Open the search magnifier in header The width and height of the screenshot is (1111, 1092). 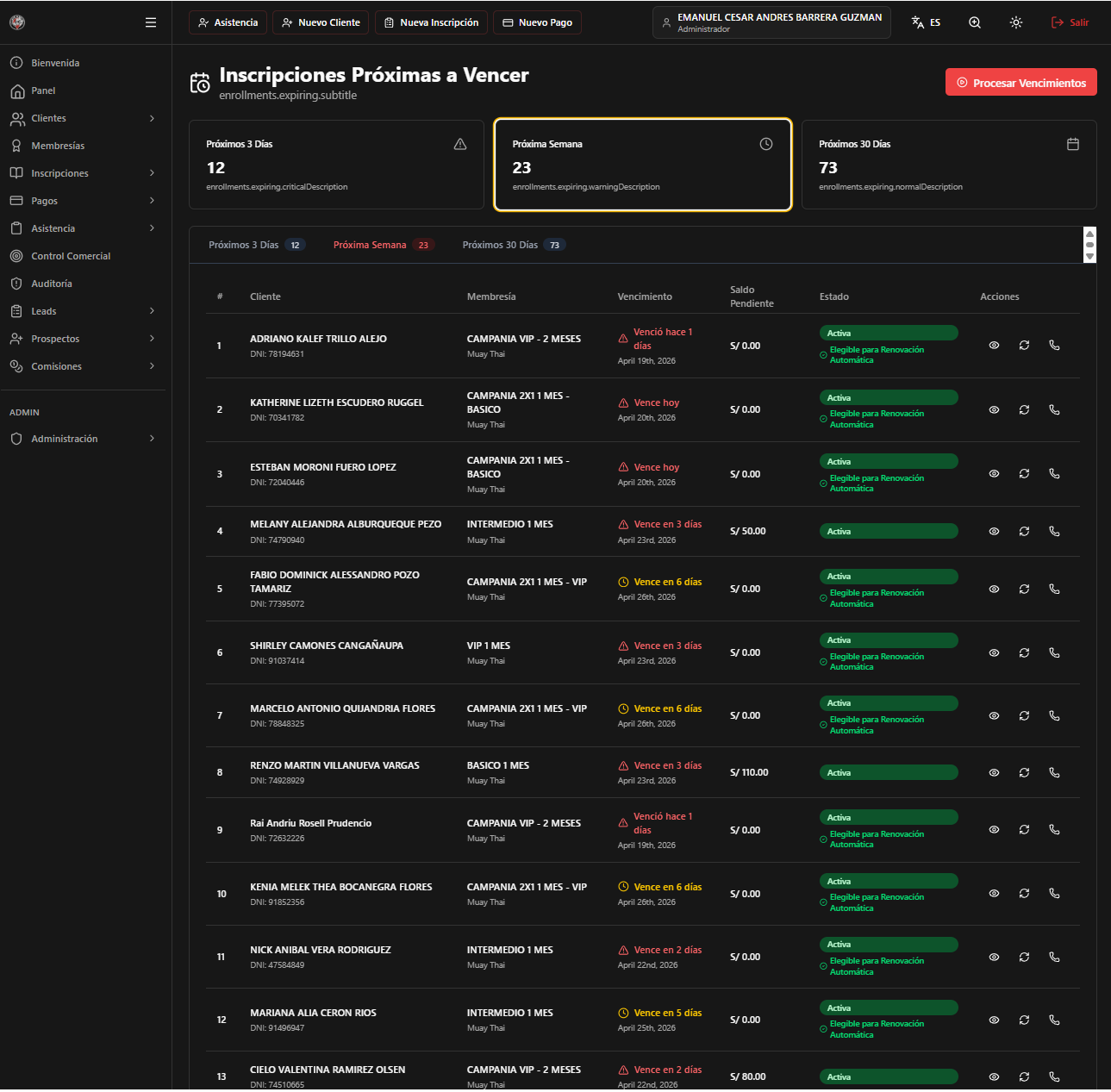point(975,22)
